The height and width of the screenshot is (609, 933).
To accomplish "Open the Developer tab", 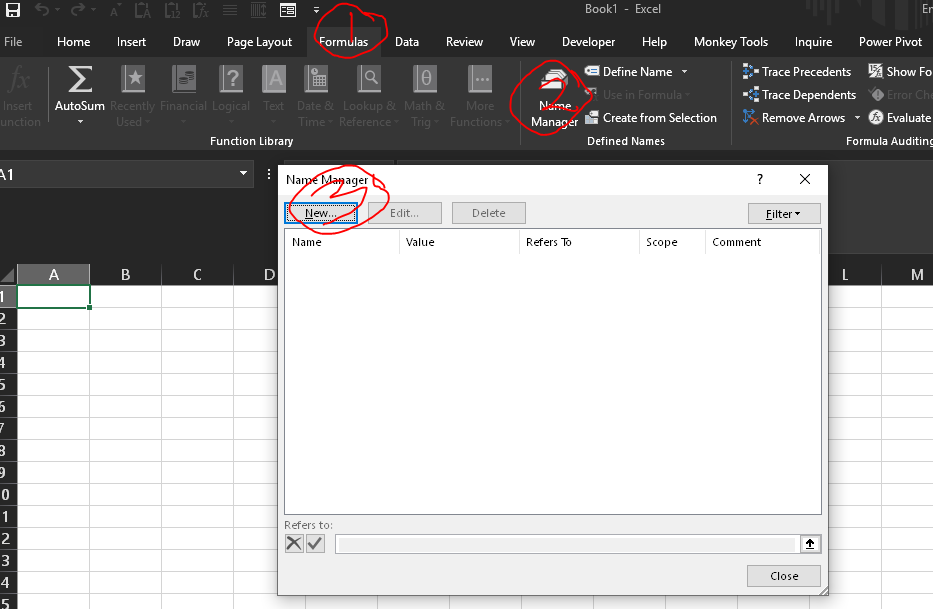I will [588, 42].
